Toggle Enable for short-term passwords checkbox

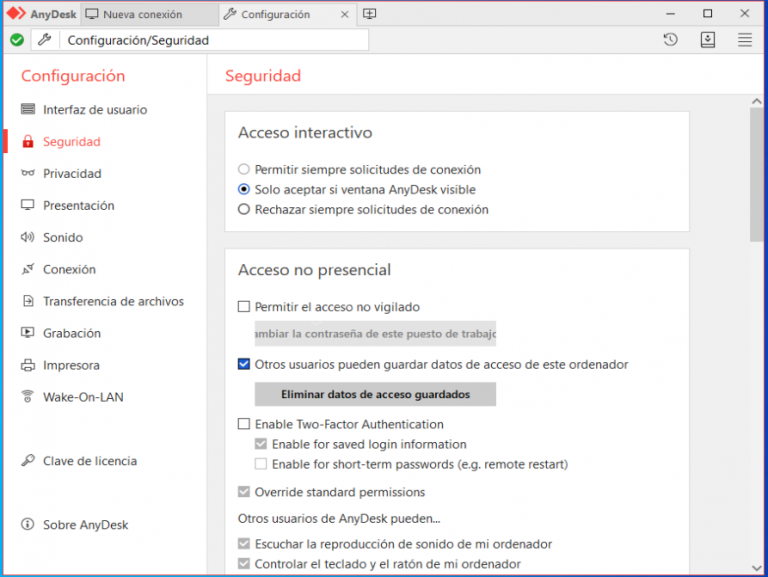coord(261,464)
